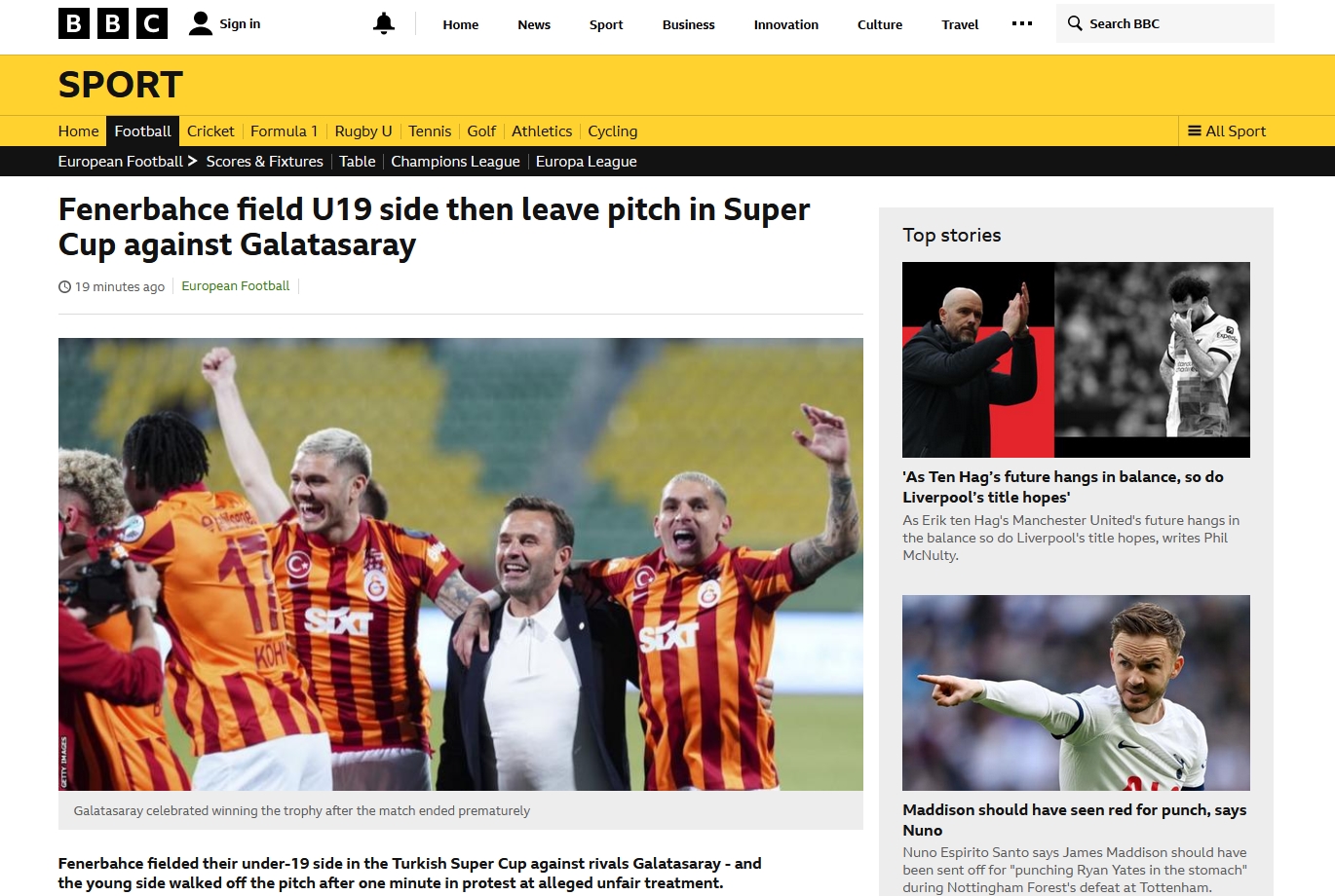The image size is (1335, 896).
Task: Click the clock icon by the timestamp
Action: click(x=65, y=286)
